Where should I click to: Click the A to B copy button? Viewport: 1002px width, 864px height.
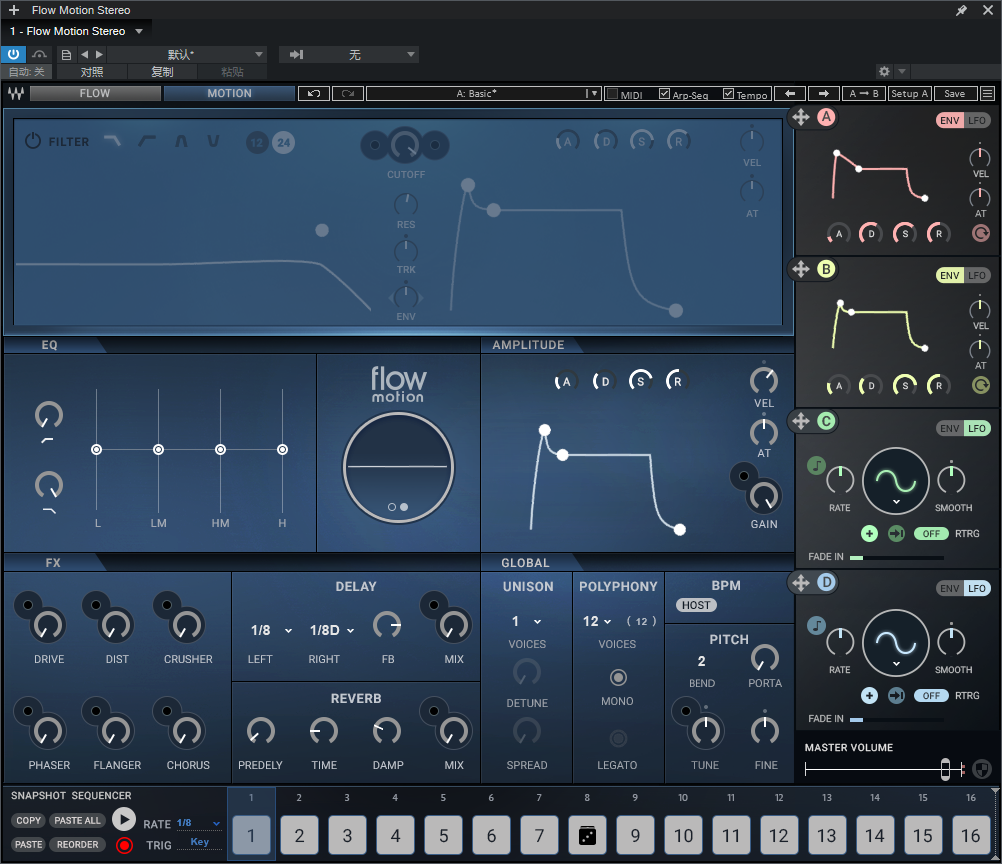863,93
